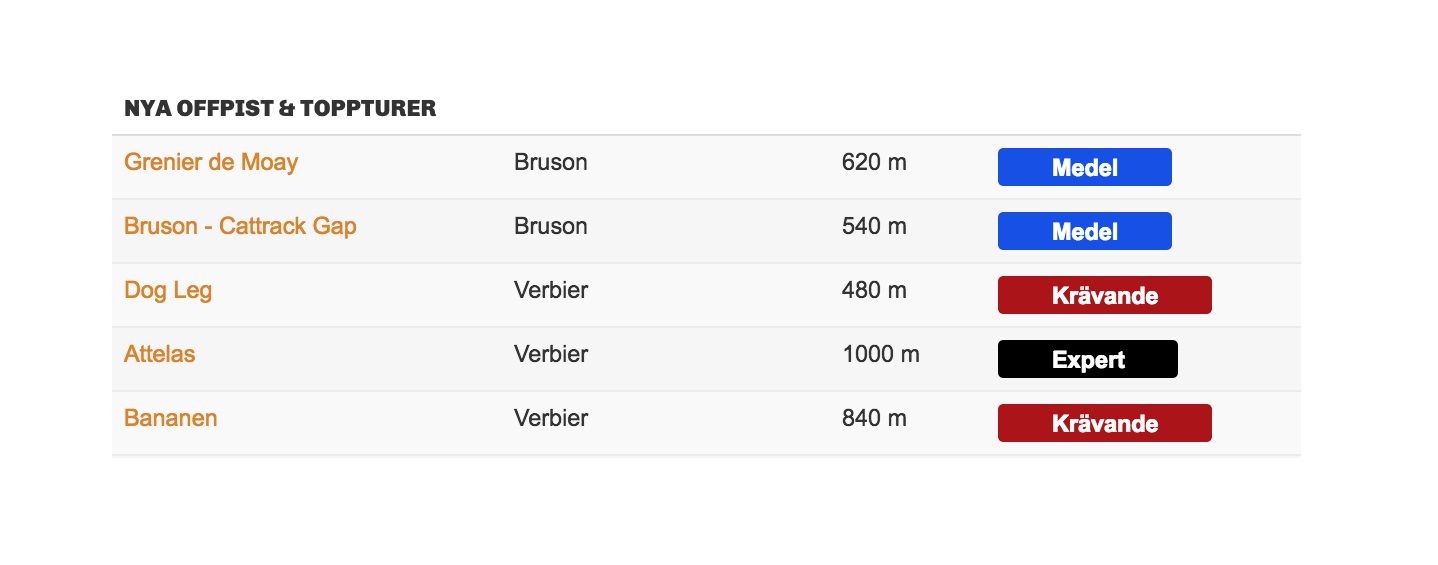1438x565 pixels.
Task: Click the Medel badge for Grenier de Moay
Action: pos(1084,167)
